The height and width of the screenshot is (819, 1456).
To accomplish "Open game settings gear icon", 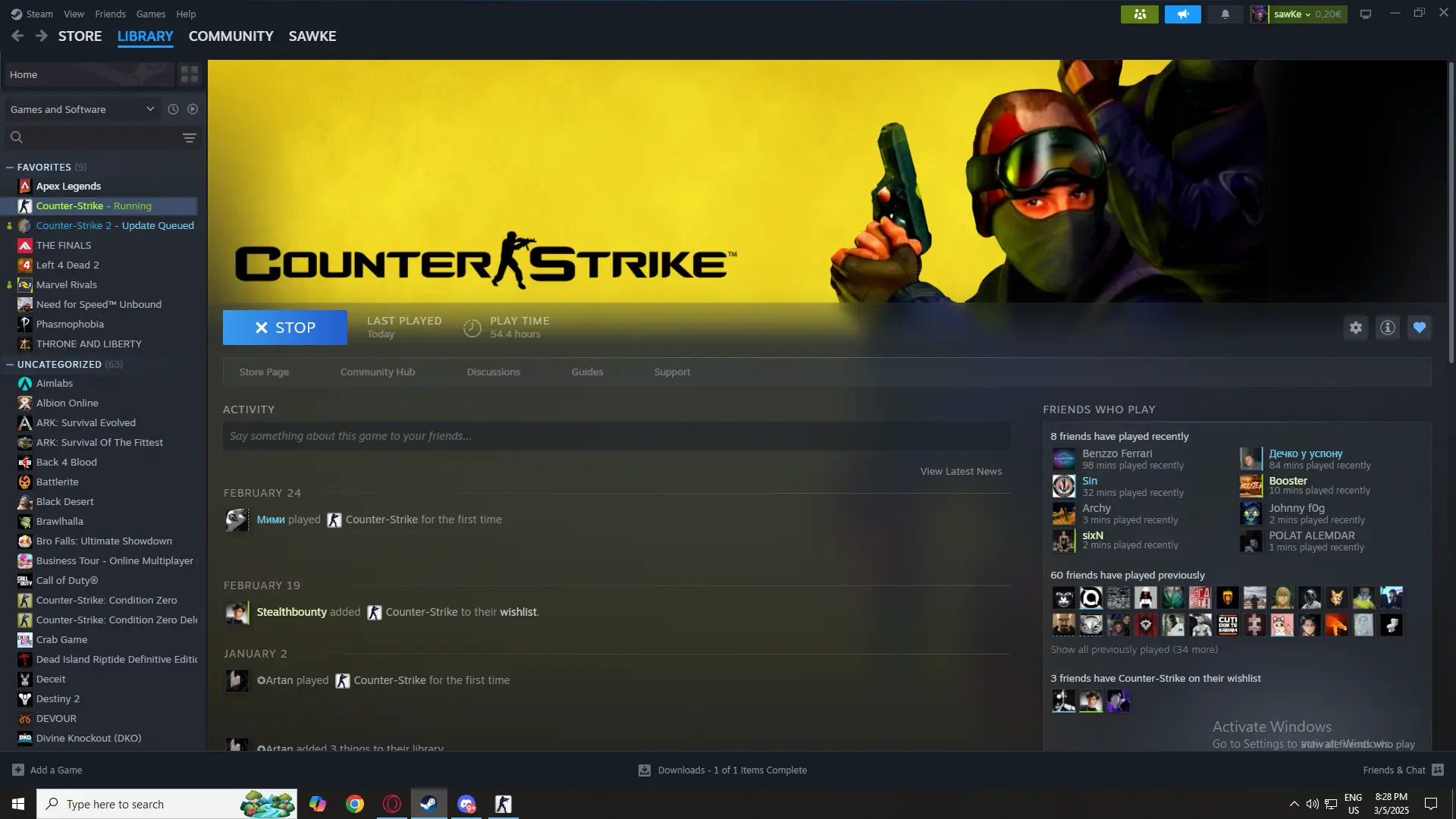I will point(1355,328).
